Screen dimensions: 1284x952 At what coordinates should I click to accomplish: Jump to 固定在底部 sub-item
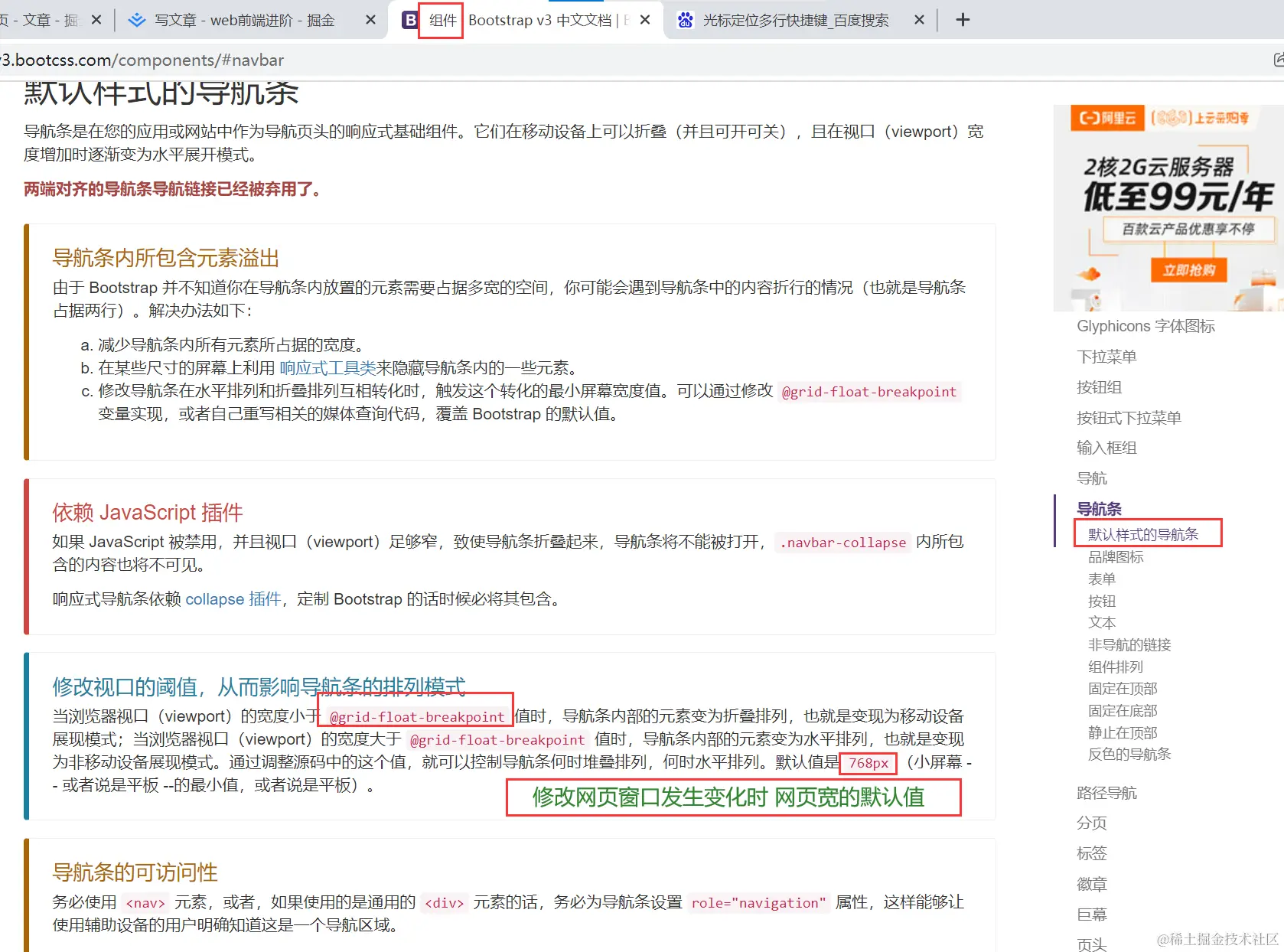coord(1123,711)
